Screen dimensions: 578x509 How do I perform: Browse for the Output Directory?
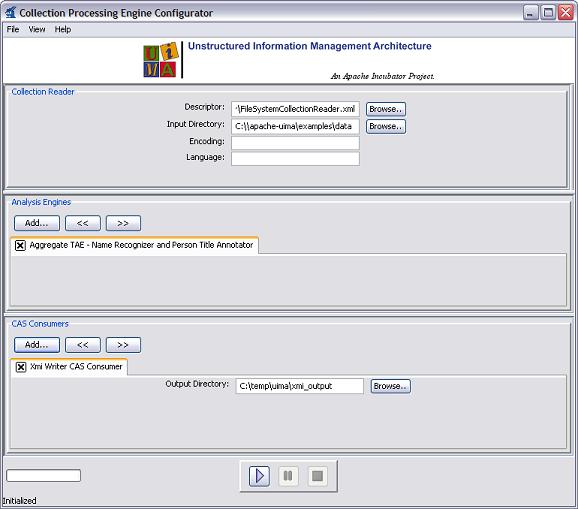click(x=390, y=386)
